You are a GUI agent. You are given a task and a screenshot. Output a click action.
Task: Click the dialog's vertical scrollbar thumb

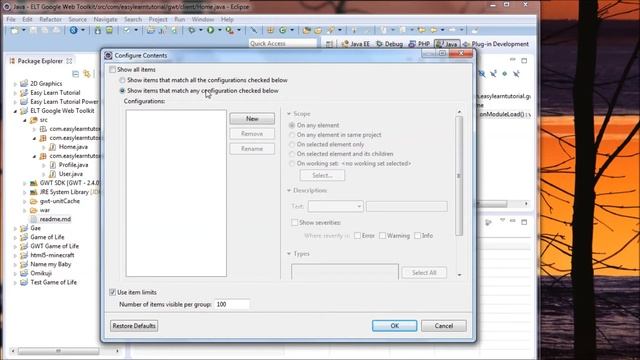(x=459, y=176)
